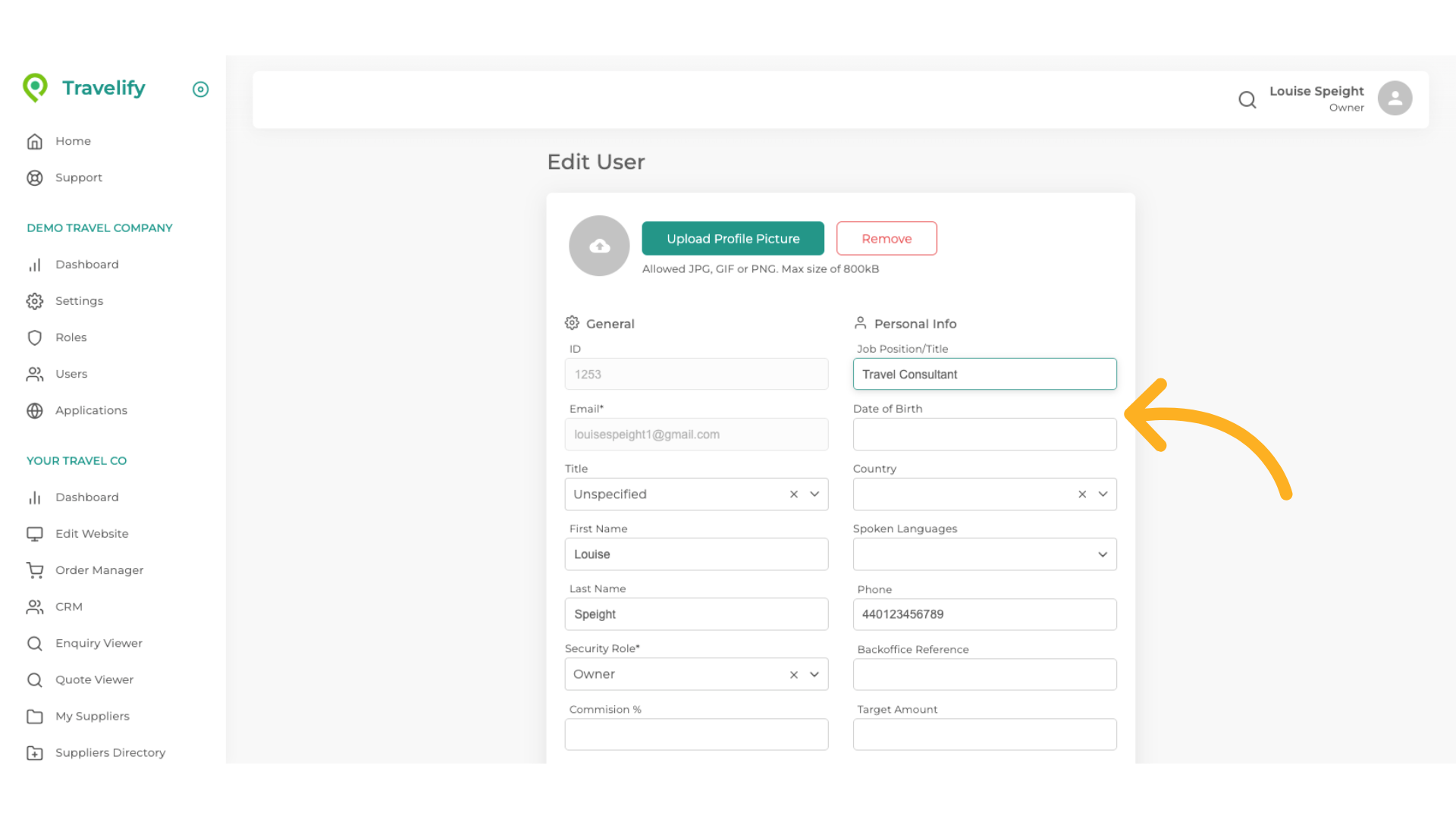The image size is (1456, 819).
Task: Clear the Security Role selection
Action: point(794,675)
